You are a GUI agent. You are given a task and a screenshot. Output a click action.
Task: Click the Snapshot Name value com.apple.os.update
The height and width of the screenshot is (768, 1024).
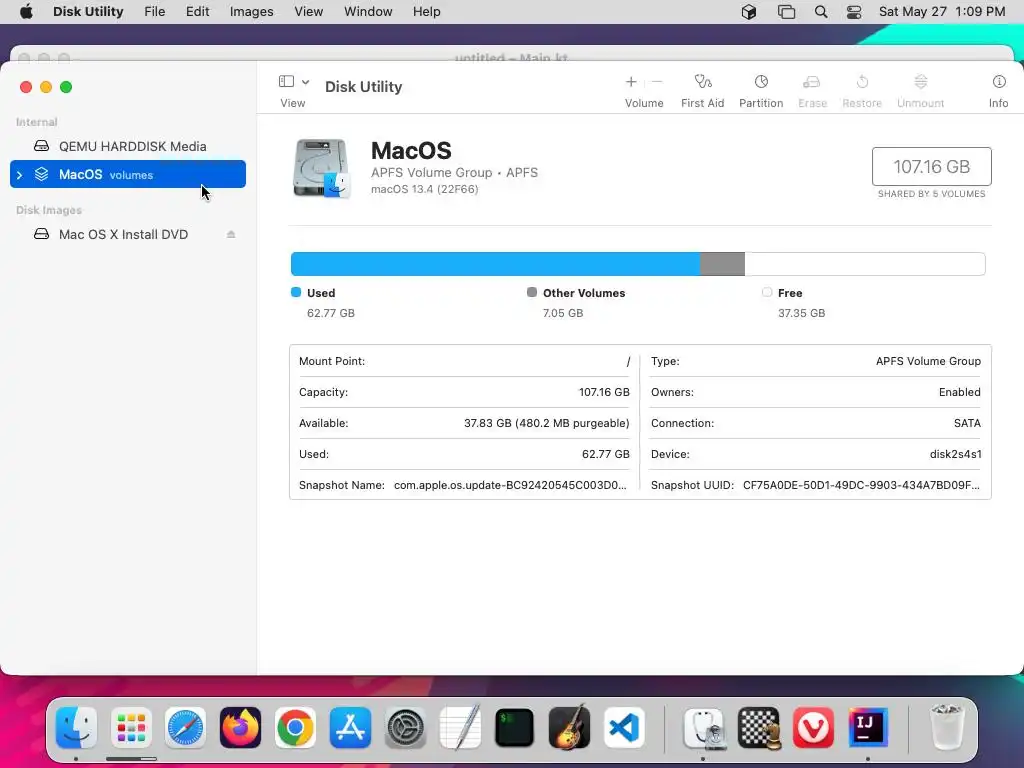click(510, 485)
